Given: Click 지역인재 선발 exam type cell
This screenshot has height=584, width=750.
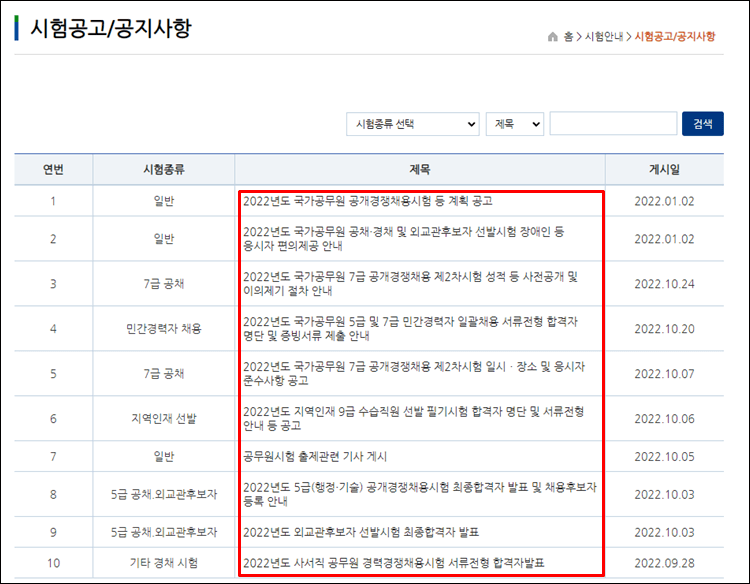Looking at the screenshot, I should pyautogui.click(x=164, y=419).
